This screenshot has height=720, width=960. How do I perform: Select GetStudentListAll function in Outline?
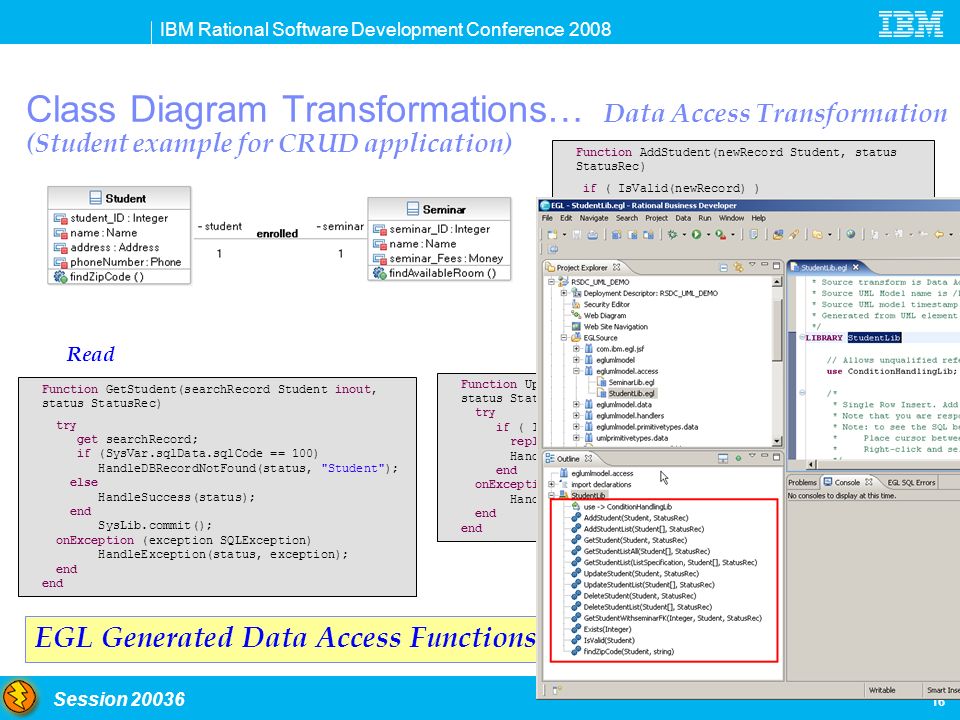[x=647, y=551]
